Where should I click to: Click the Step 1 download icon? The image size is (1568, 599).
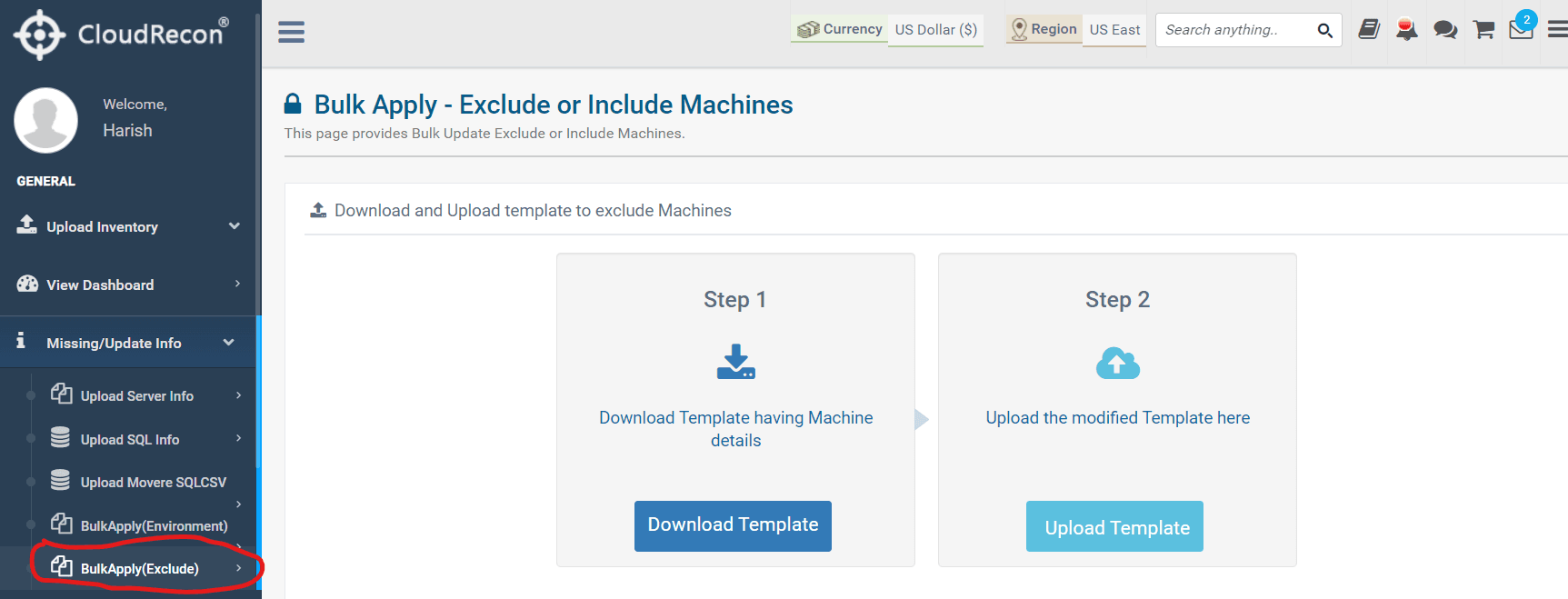735,361
